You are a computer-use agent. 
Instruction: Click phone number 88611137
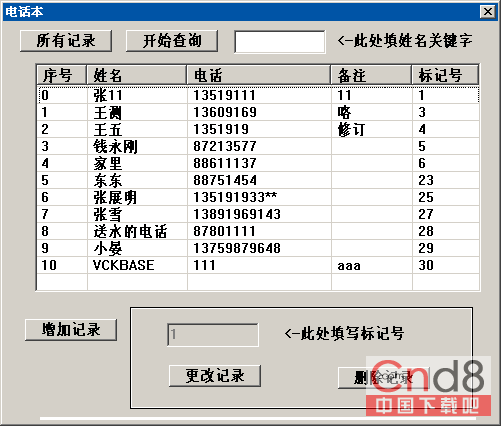[x=225, y=163]
